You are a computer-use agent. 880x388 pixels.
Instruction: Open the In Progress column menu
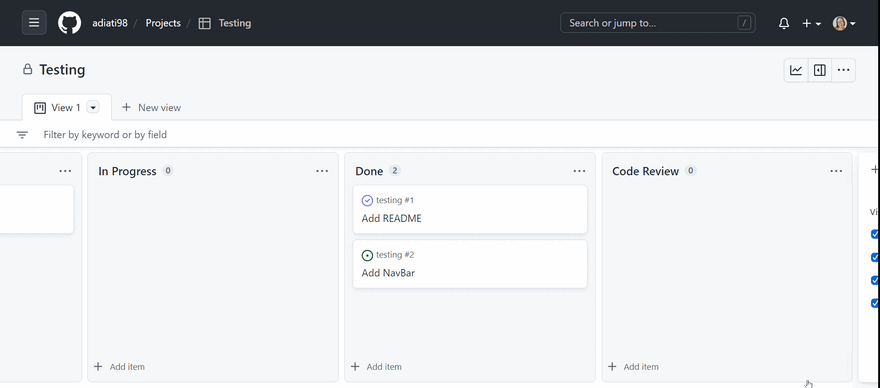click(322, 171)
